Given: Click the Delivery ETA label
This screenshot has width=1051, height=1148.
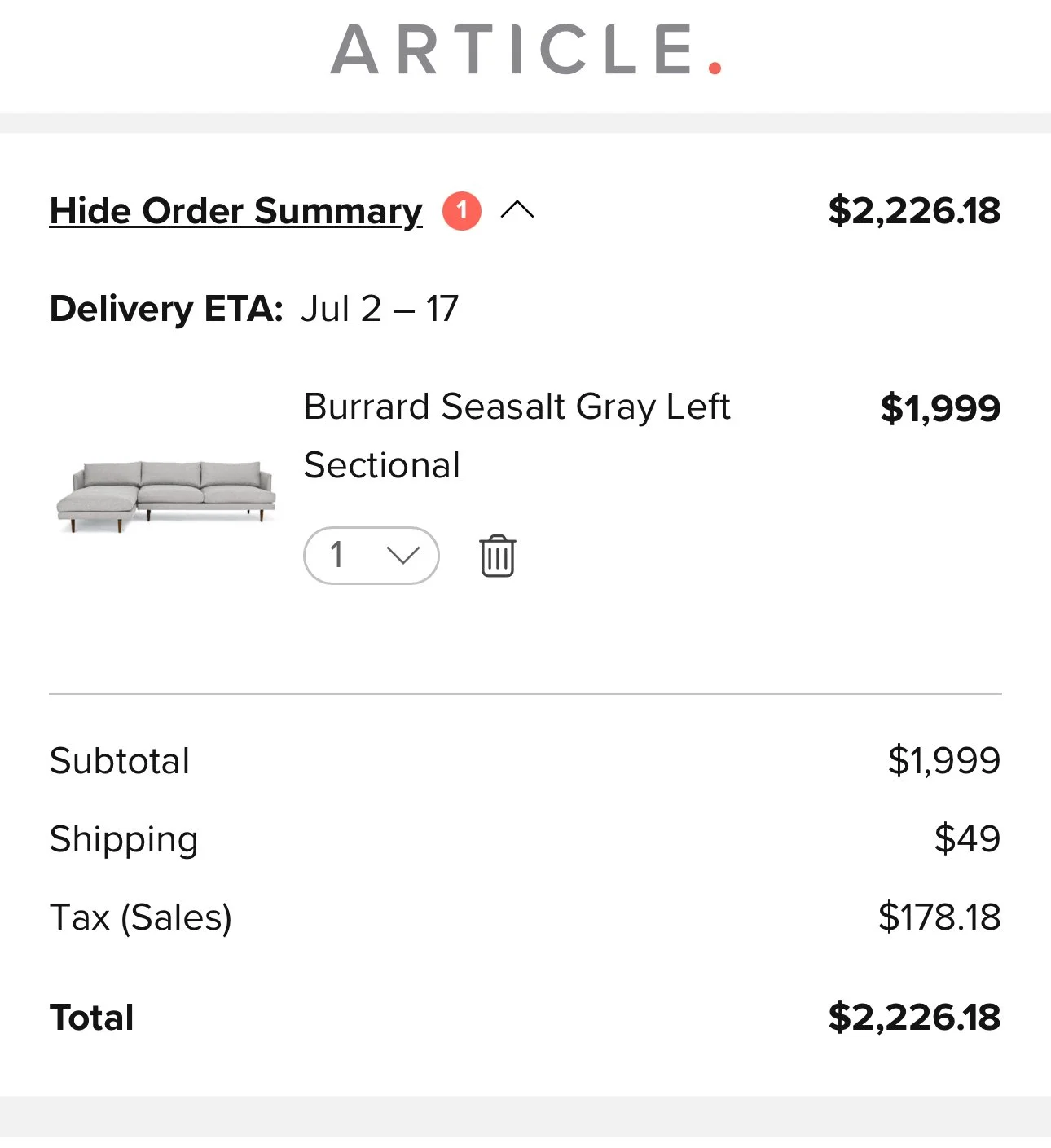Looking at the screenshot, I should coord(166,309).
